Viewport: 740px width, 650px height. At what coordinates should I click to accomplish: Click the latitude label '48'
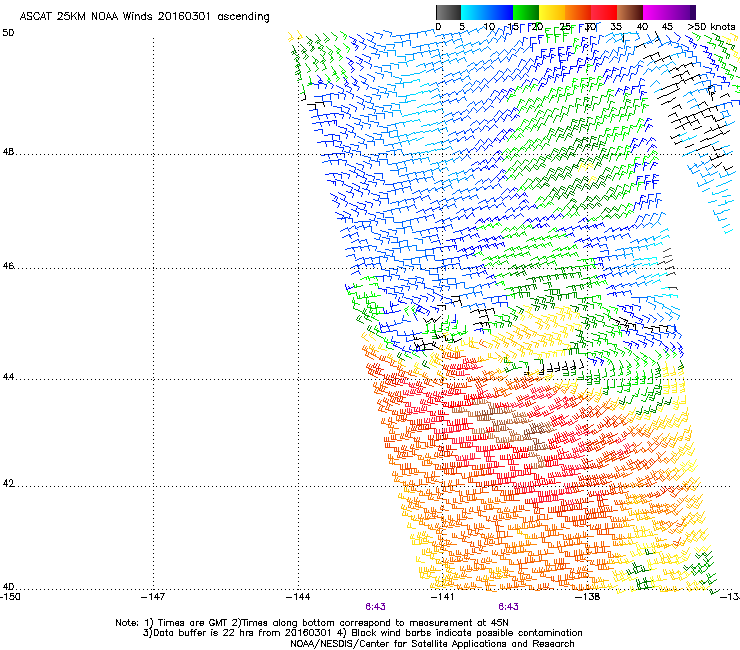tap(8, 152)
